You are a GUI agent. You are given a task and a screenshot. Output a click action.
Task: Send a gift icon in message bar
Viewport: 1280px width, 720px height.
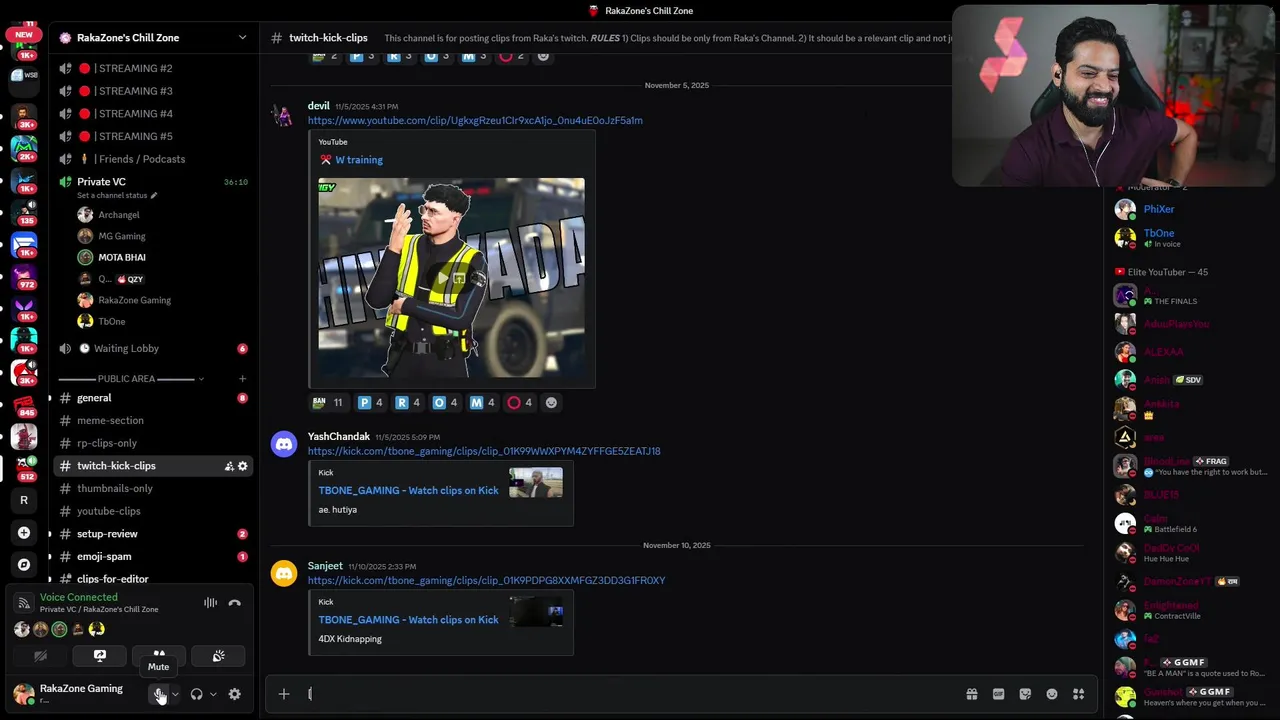click(971, 694)
